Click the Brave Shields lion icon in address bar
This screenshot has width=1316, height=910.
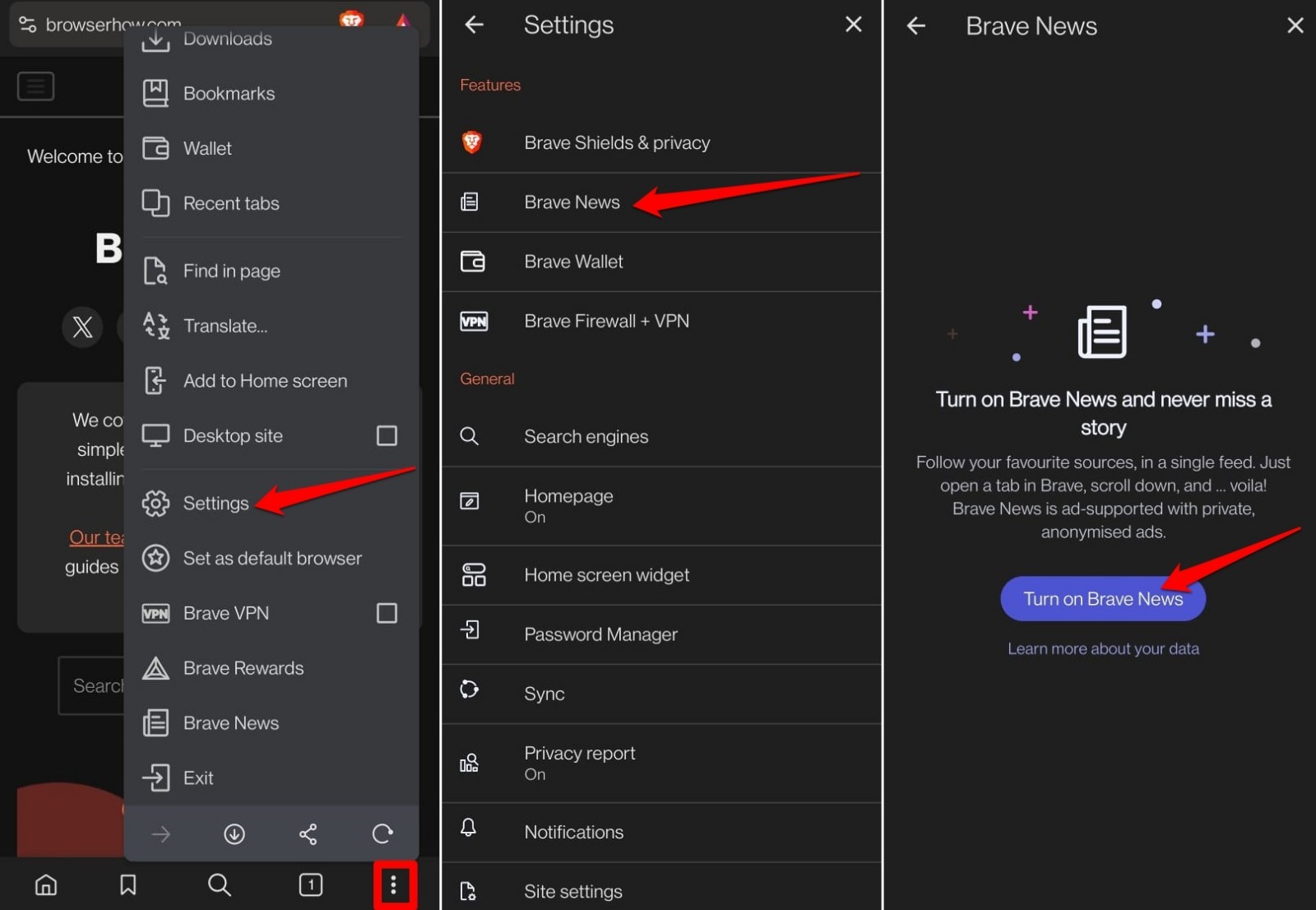(x=351, y=19)
